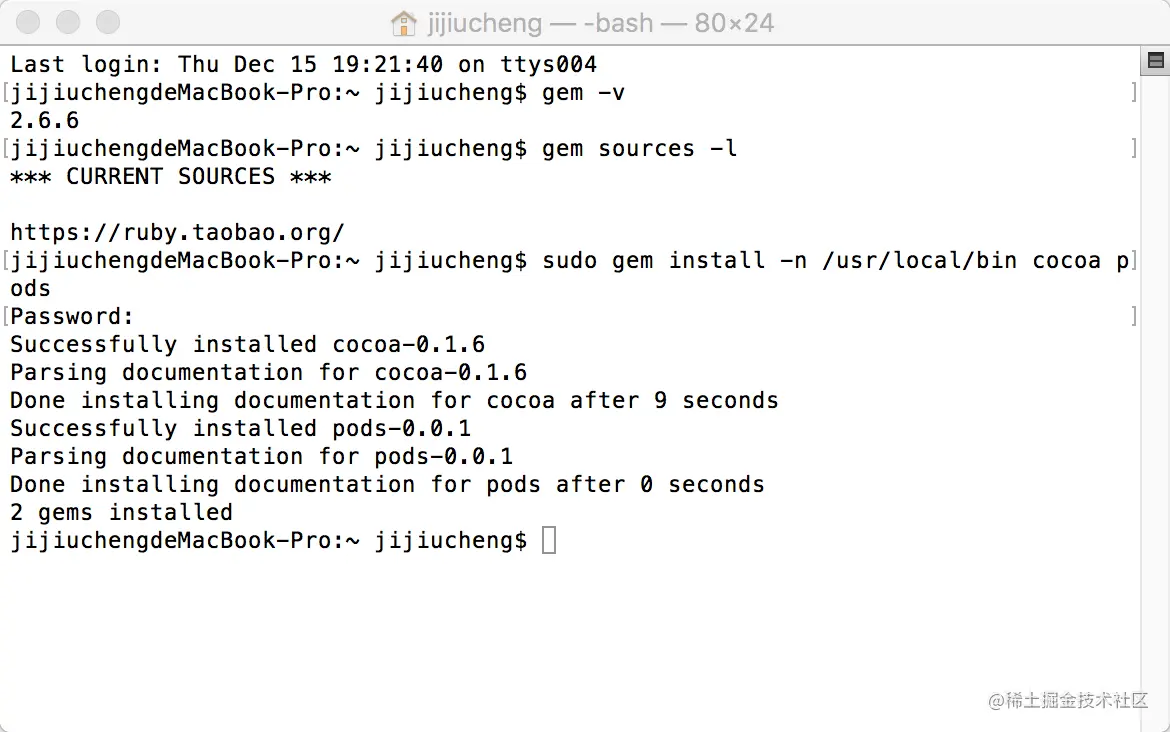Image resolution: width=1170 pixels, height=732 pixels.
Task: Click the CURRENT SOURCES header line
Action: click(x=170, y=176)
